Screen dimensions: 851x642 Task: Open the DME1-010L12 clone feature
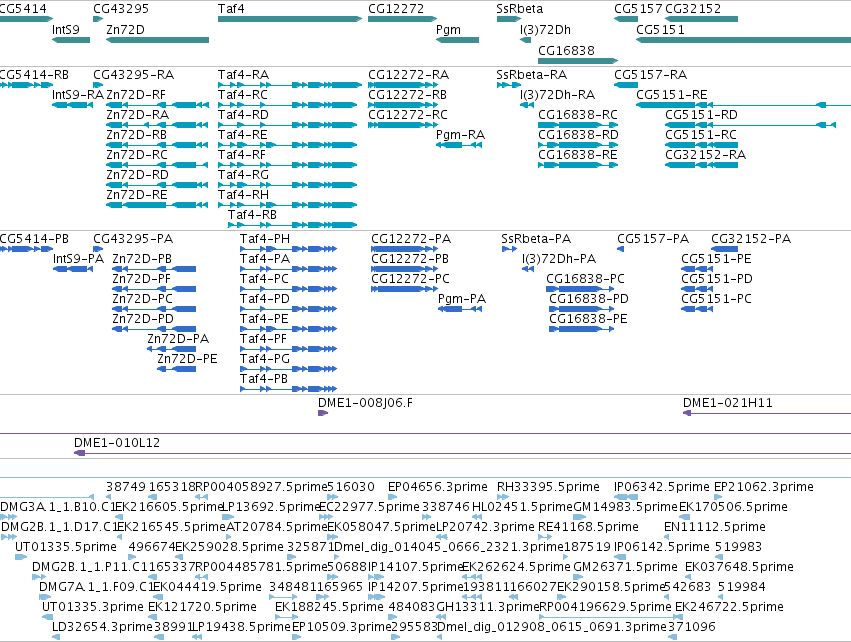tap(462, 453)
